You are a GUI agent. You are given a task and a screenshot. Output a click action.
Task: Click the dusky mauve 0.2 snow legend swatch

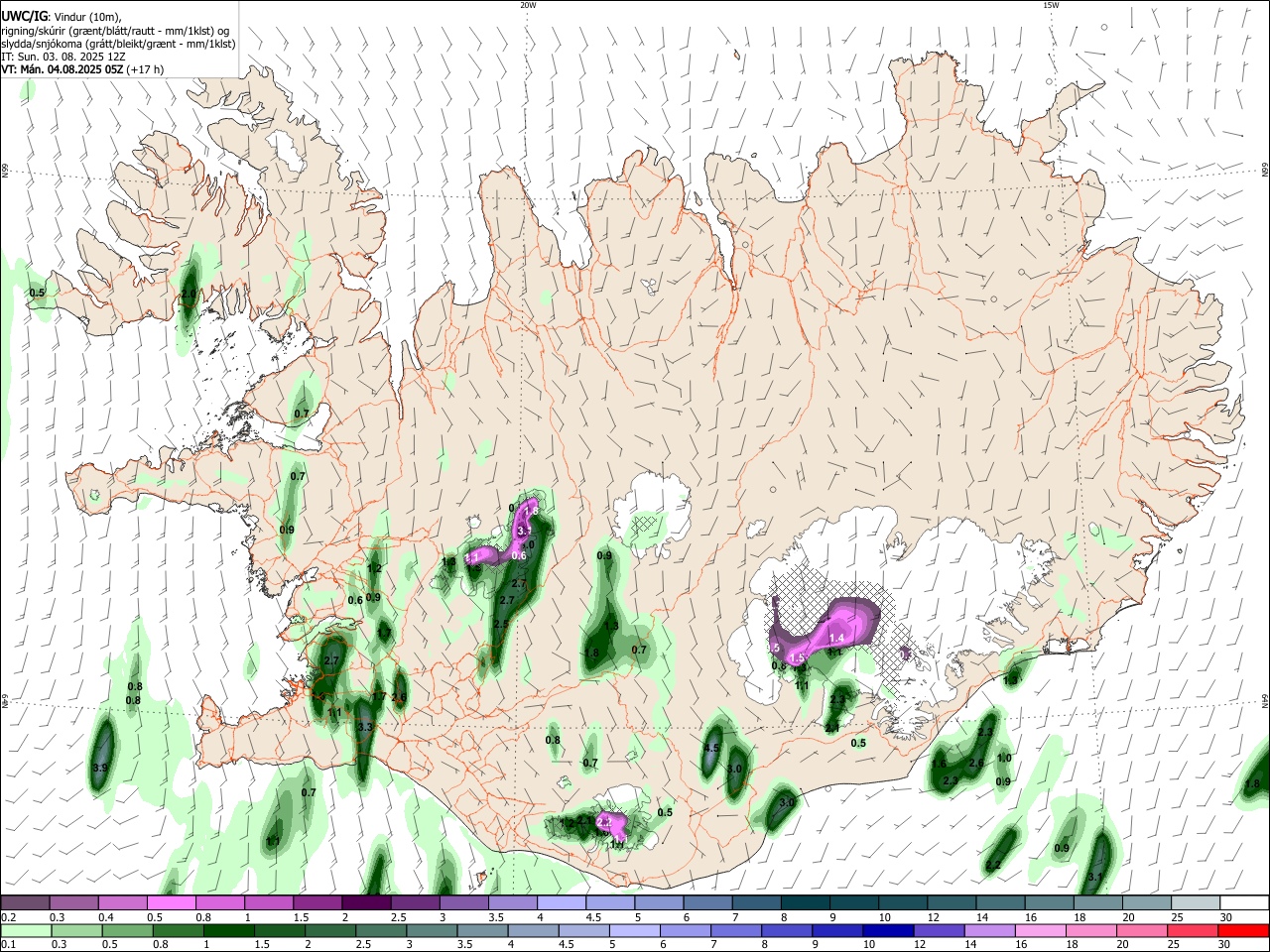25,903
